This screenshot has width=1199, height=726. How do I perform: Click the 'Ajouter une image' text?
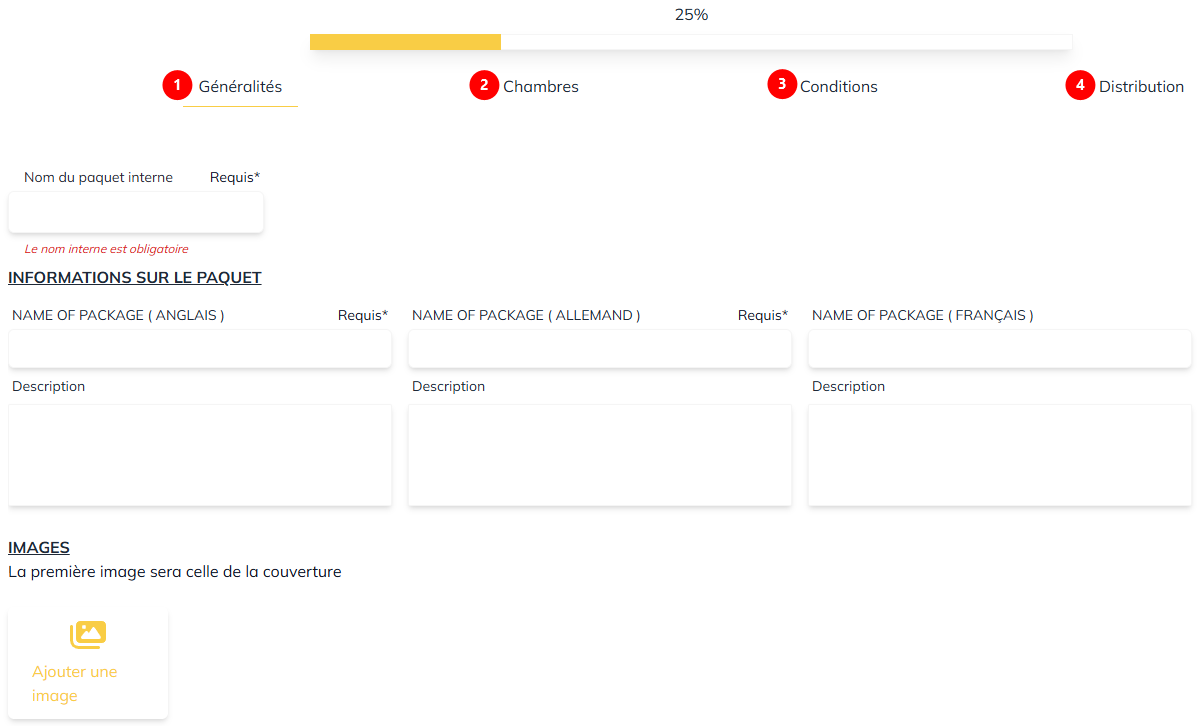click(x=75, y=683)
